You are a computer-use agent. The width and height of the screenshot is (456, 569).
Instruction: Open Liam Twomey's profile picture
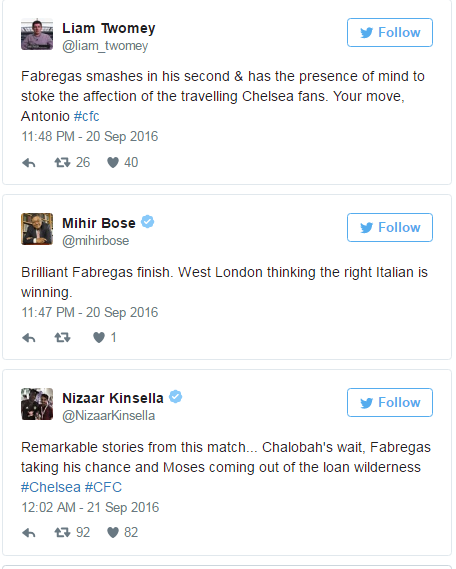[x=37, y=34]
